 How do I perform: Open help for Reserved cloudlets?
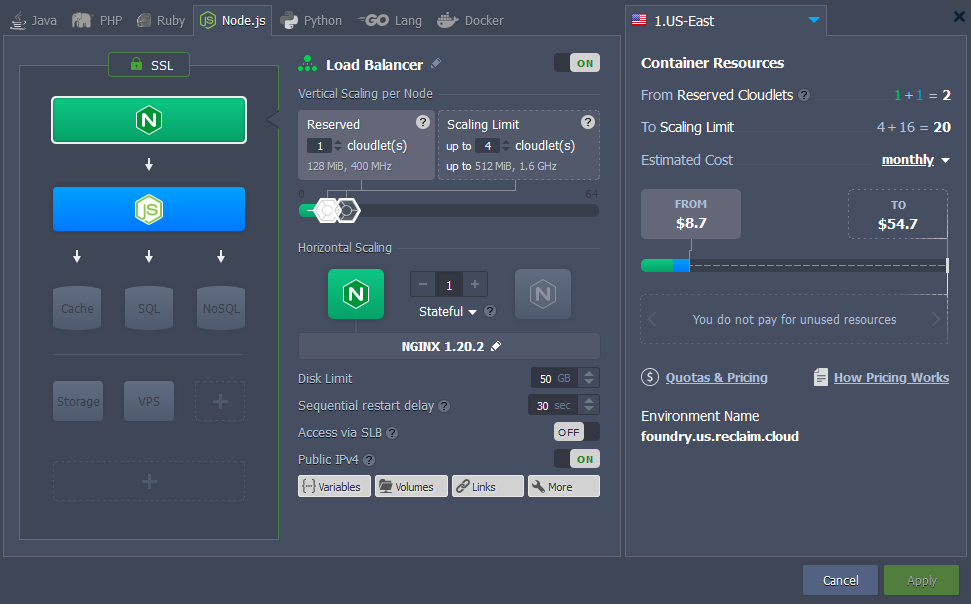point(423,122)
